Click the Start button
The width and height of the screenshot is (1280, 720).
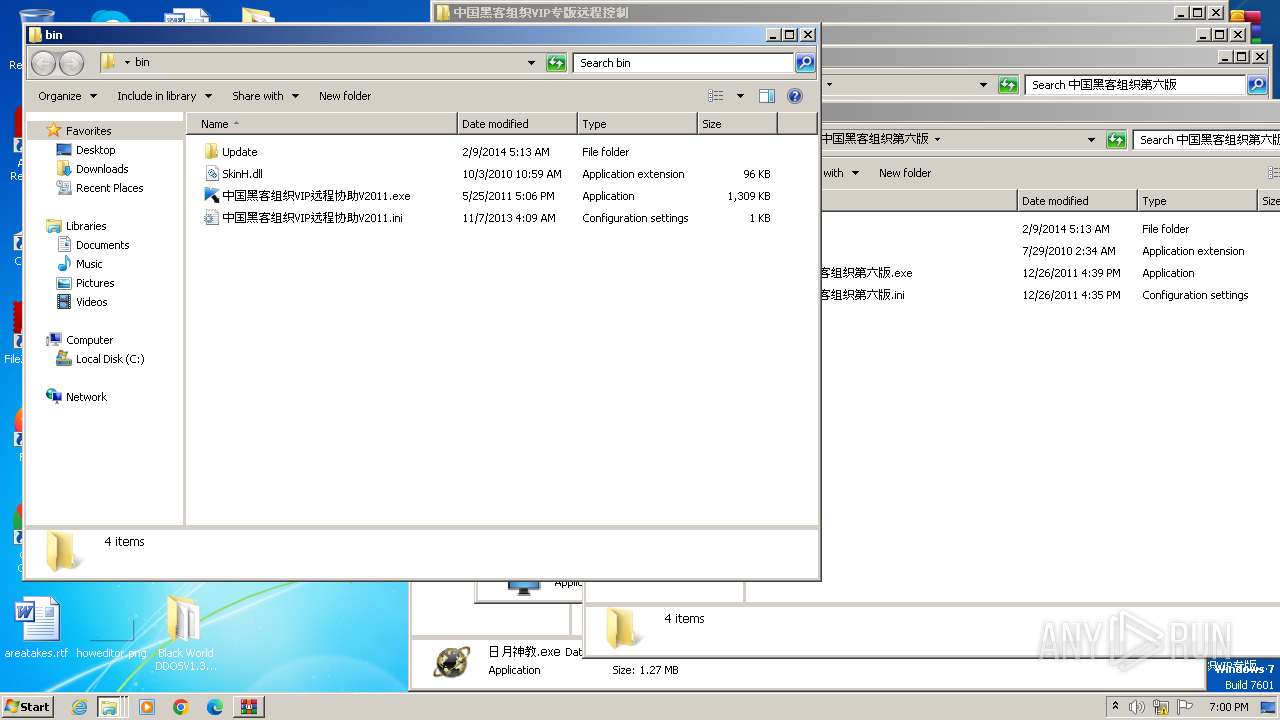[x=28, y=707]
